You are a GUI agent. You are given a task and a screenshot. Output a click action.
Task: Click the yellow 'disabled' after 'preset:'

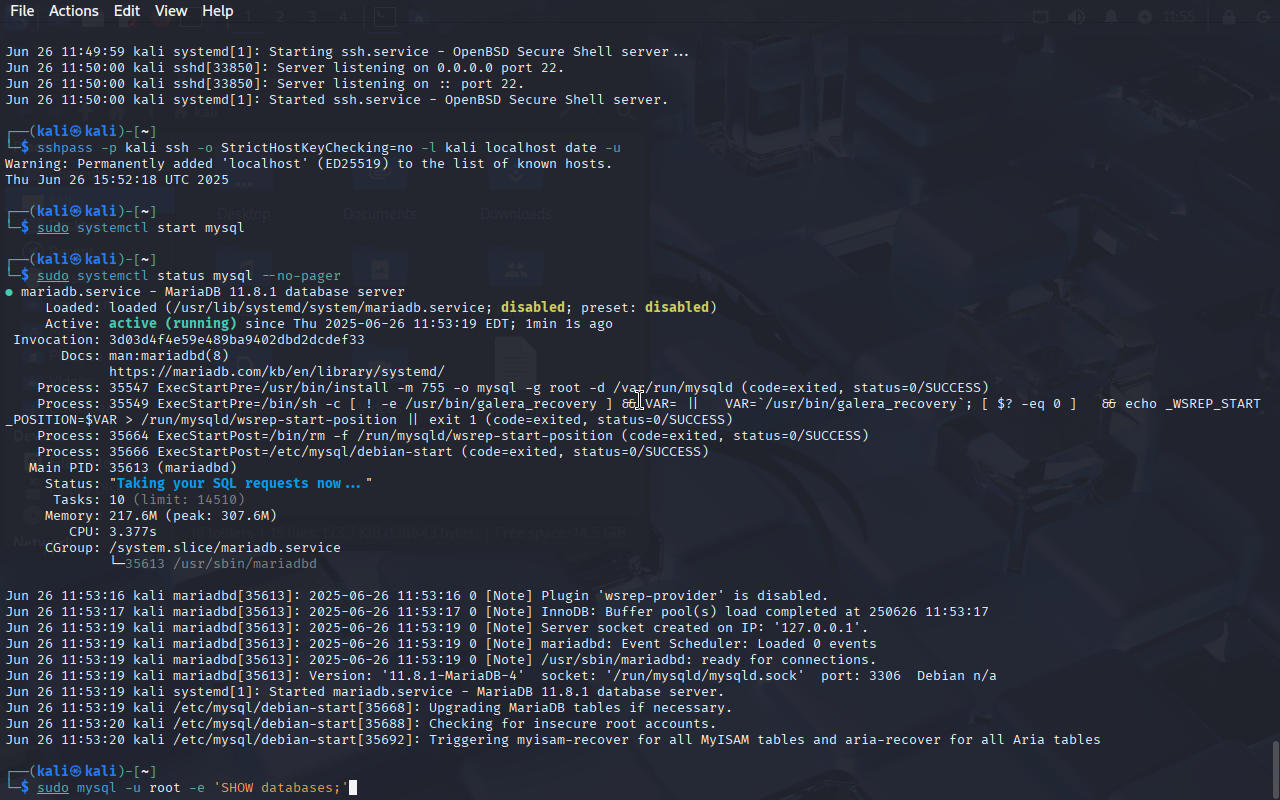point(677,308)
